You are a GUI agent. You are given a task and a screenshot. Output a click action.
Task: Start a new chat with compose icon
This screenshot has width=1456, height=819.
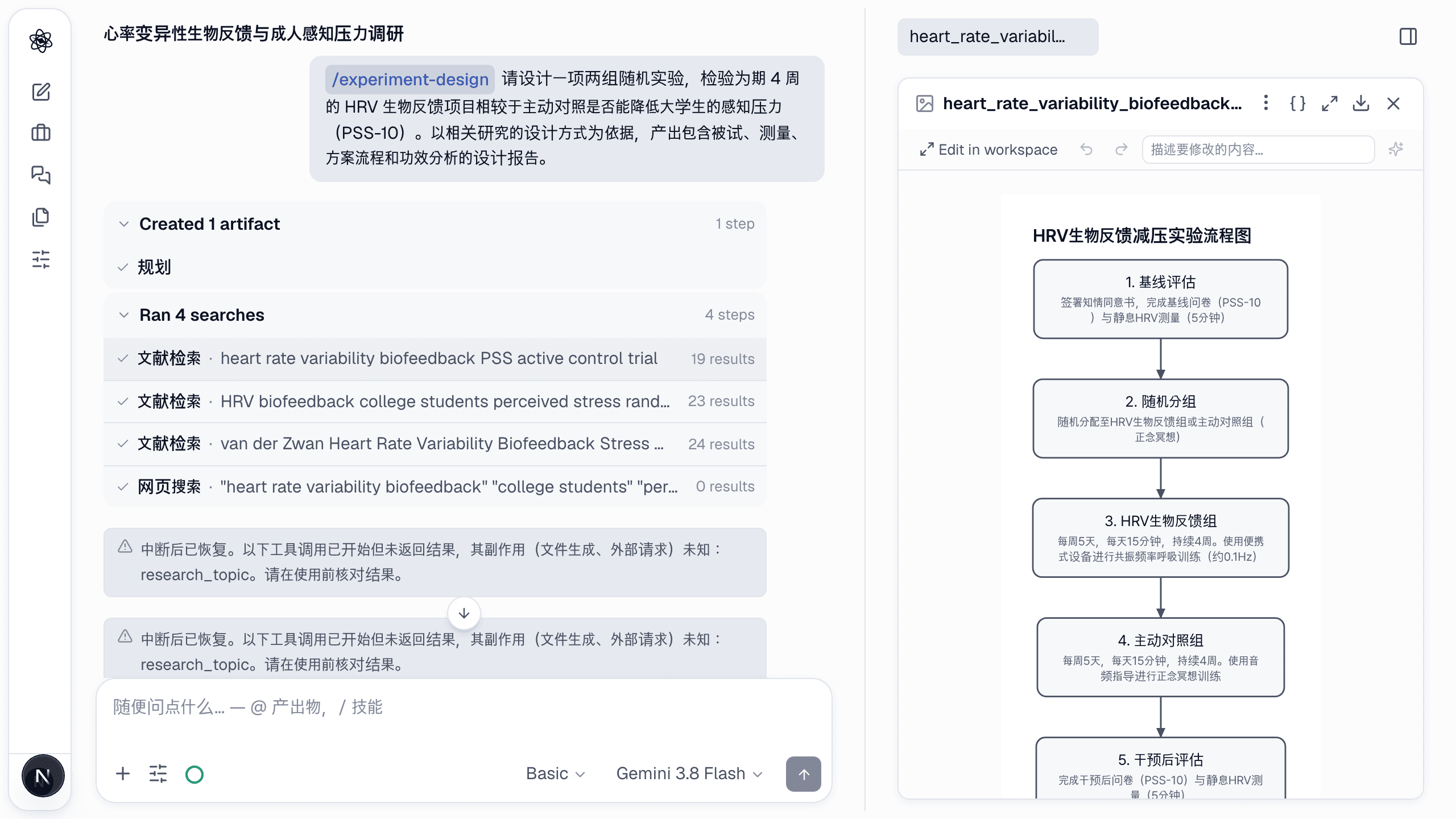(41, 92)
